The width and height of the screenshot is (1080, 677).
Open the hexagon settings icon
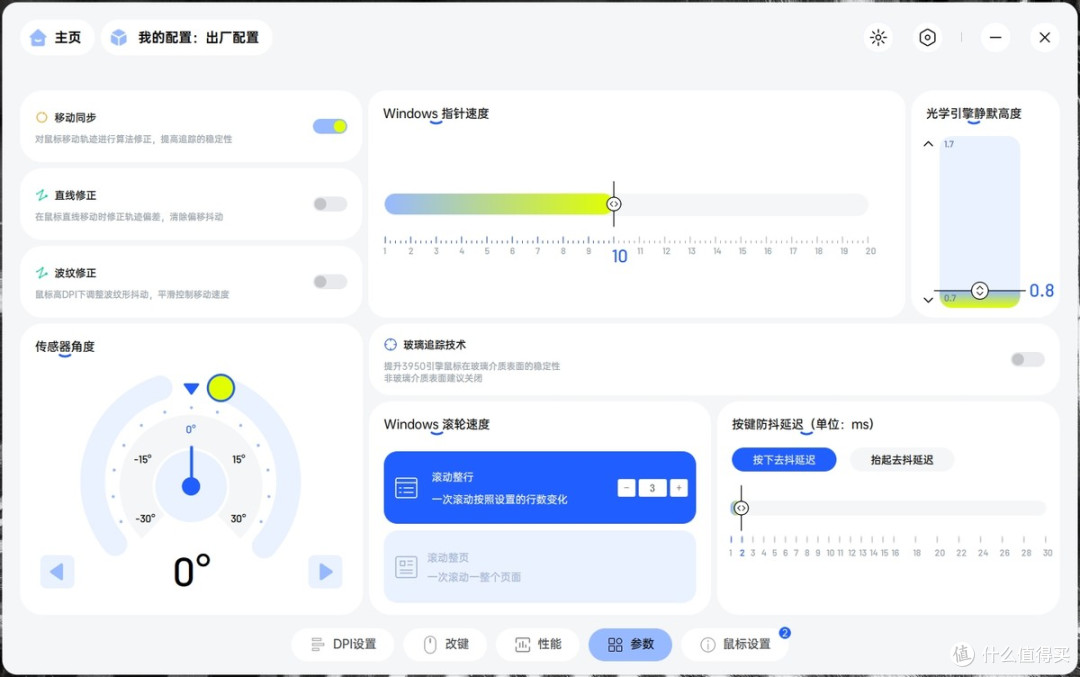click(927, 37)
